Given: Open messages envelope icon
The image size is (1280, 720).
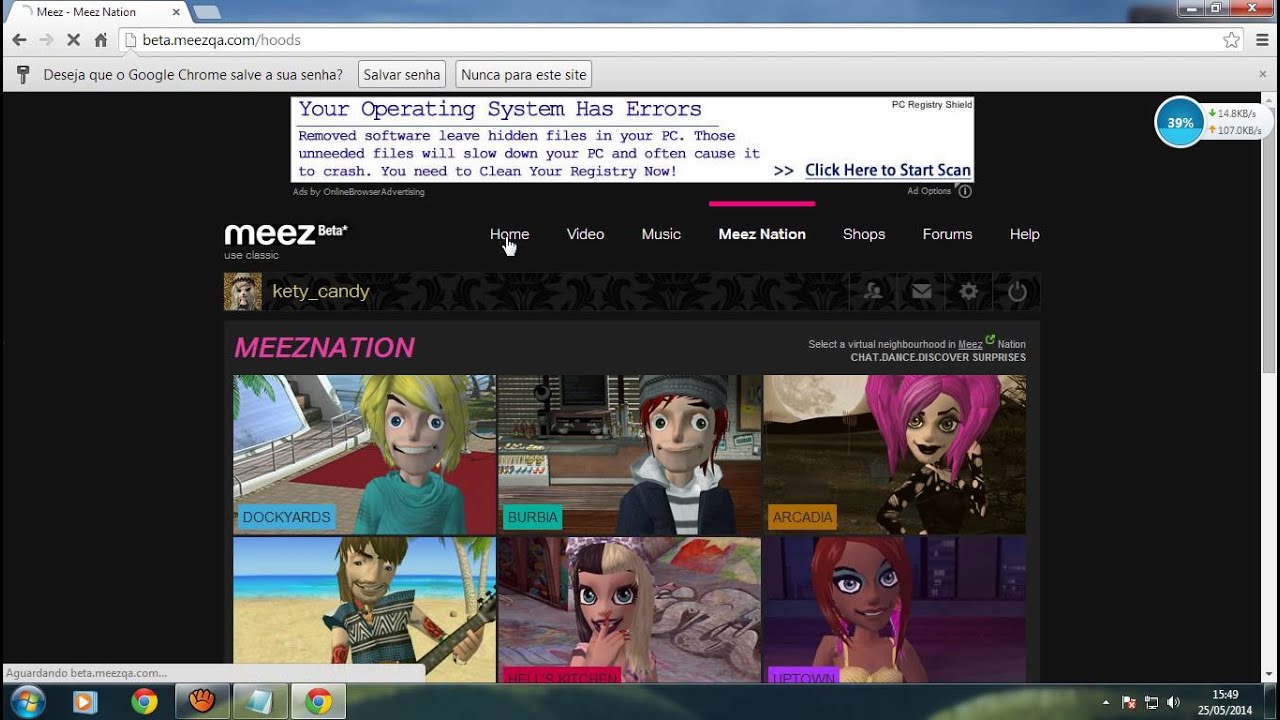Looking at the screenshot, I should (x=921, y=291).
